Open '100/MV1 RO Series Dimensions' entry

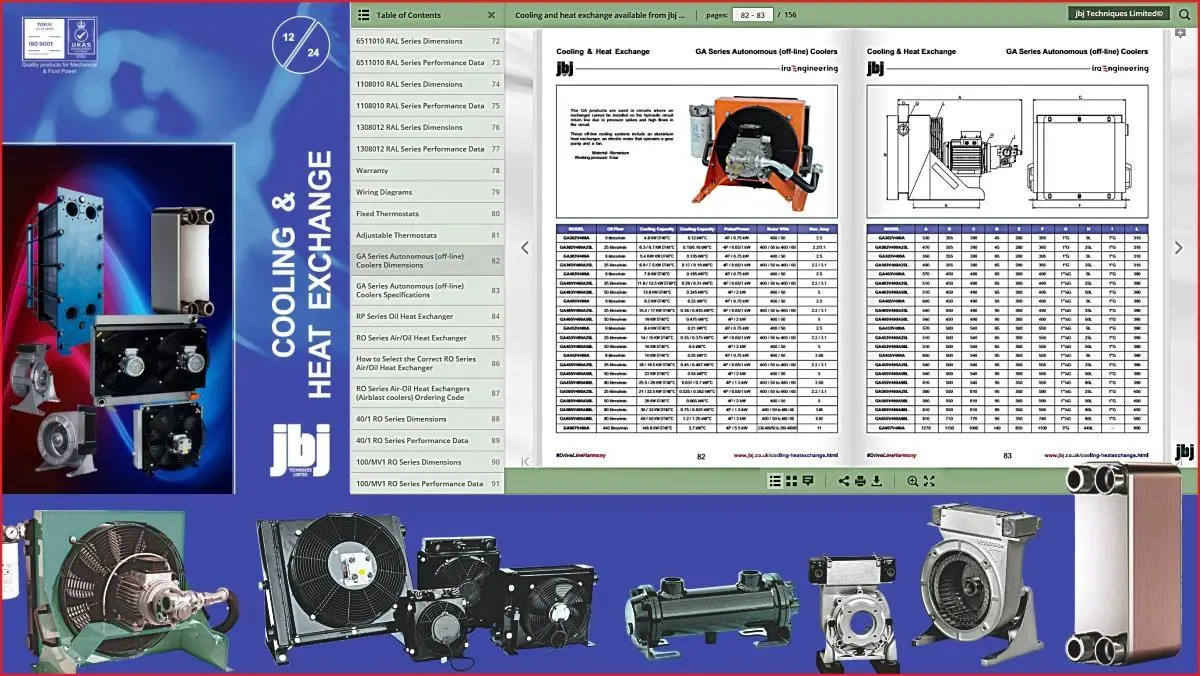427,462
